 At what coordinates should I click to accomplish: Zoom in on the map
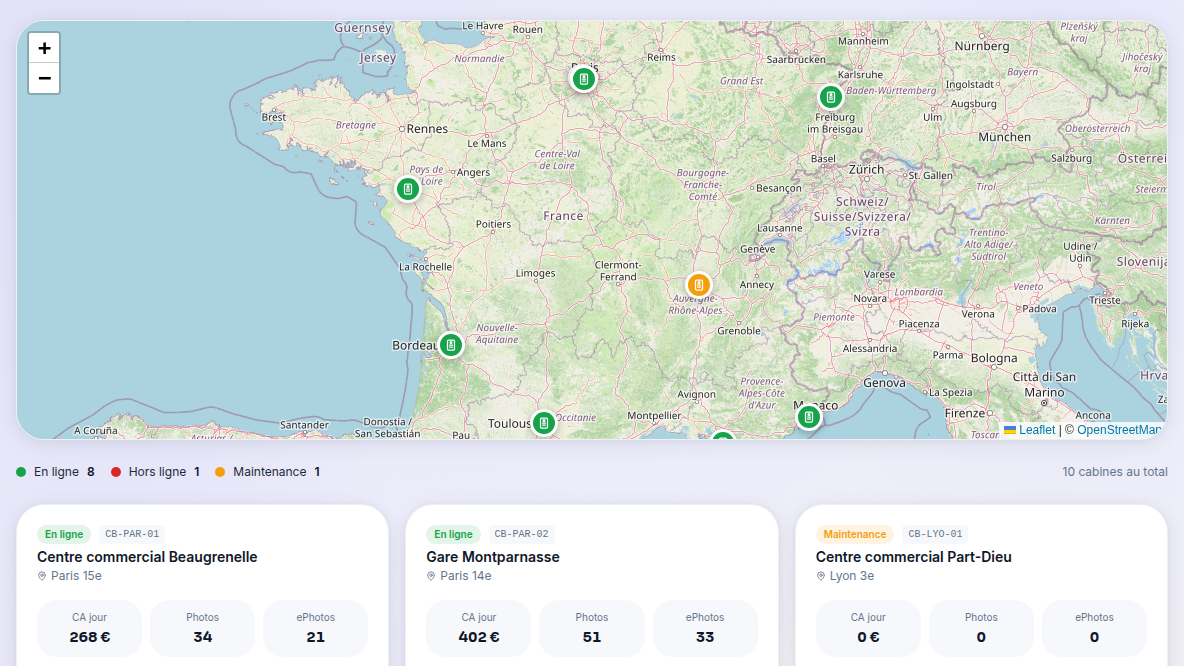coord(44,48)
